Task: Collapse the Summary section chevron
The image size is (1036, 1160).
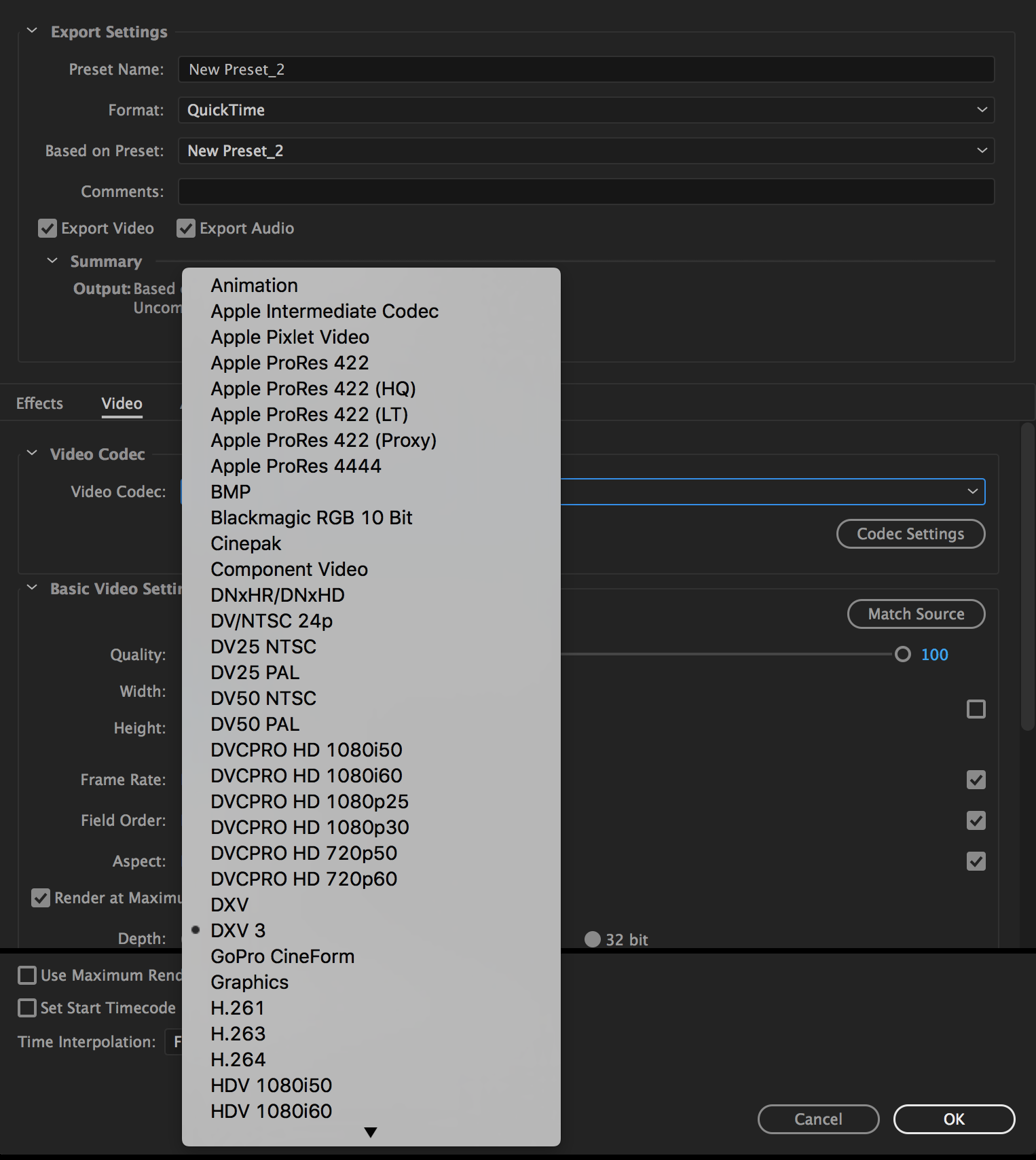Action: [52, 261]
